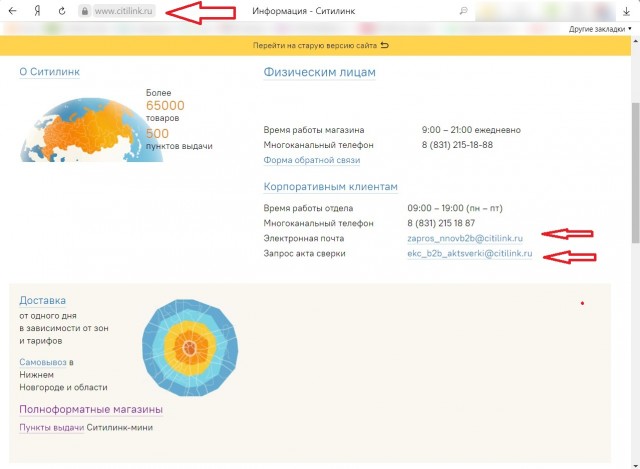Click the Электронная почта label
640x469 pixels.
[x=304, y=238]
